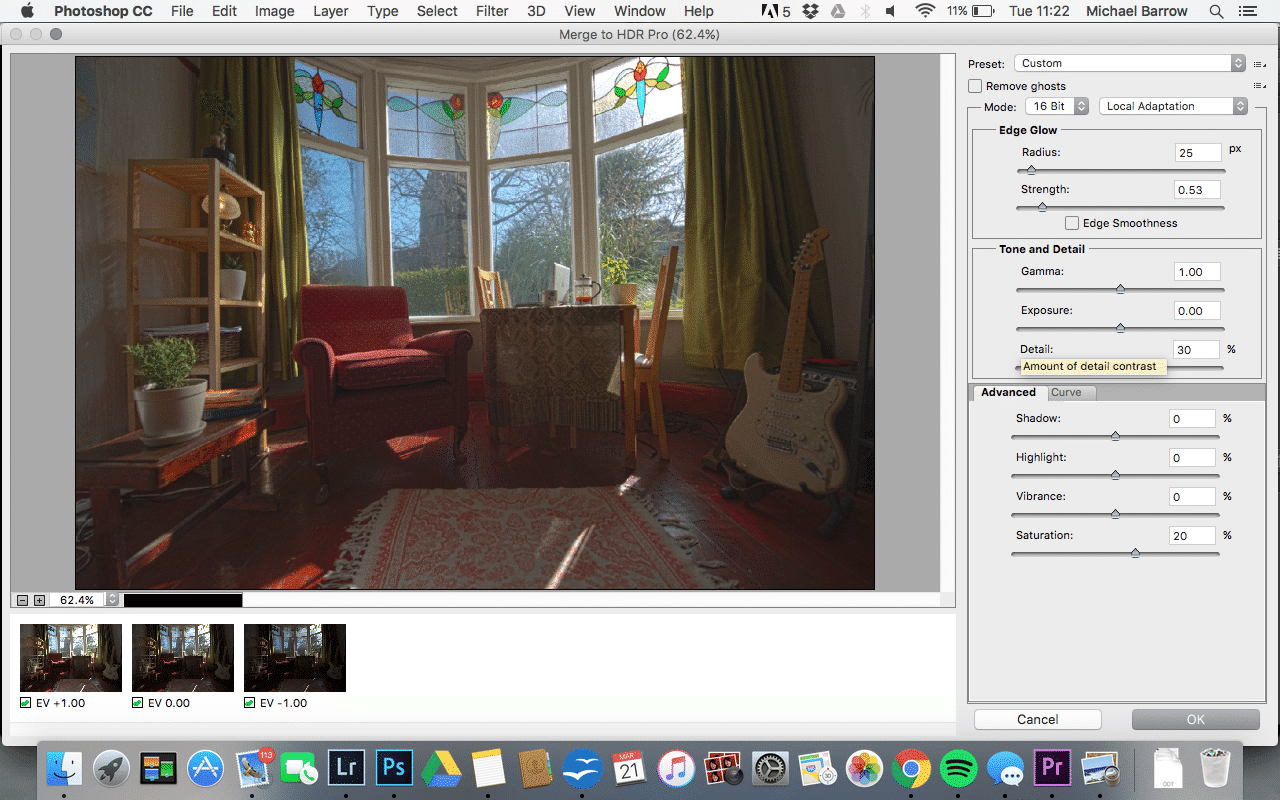The width and height of the screenshot is (1280, 800).
Task: Open the Window menu
Action: point(639,11)
